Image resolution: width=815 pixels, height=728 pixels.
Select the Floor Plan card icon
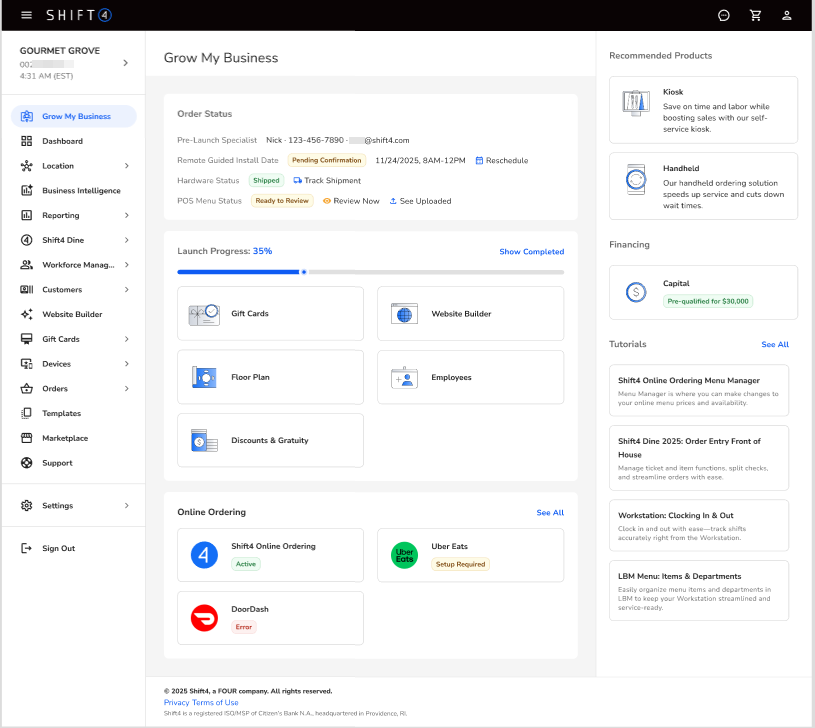point(204,377)
